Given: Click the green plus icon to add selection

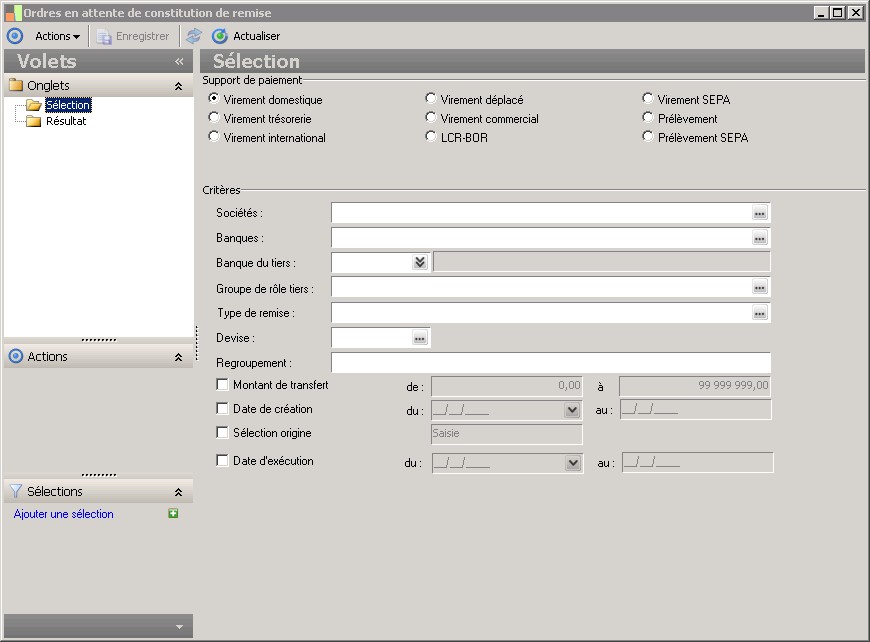Looking at the screenshot, I should [173, 514].
